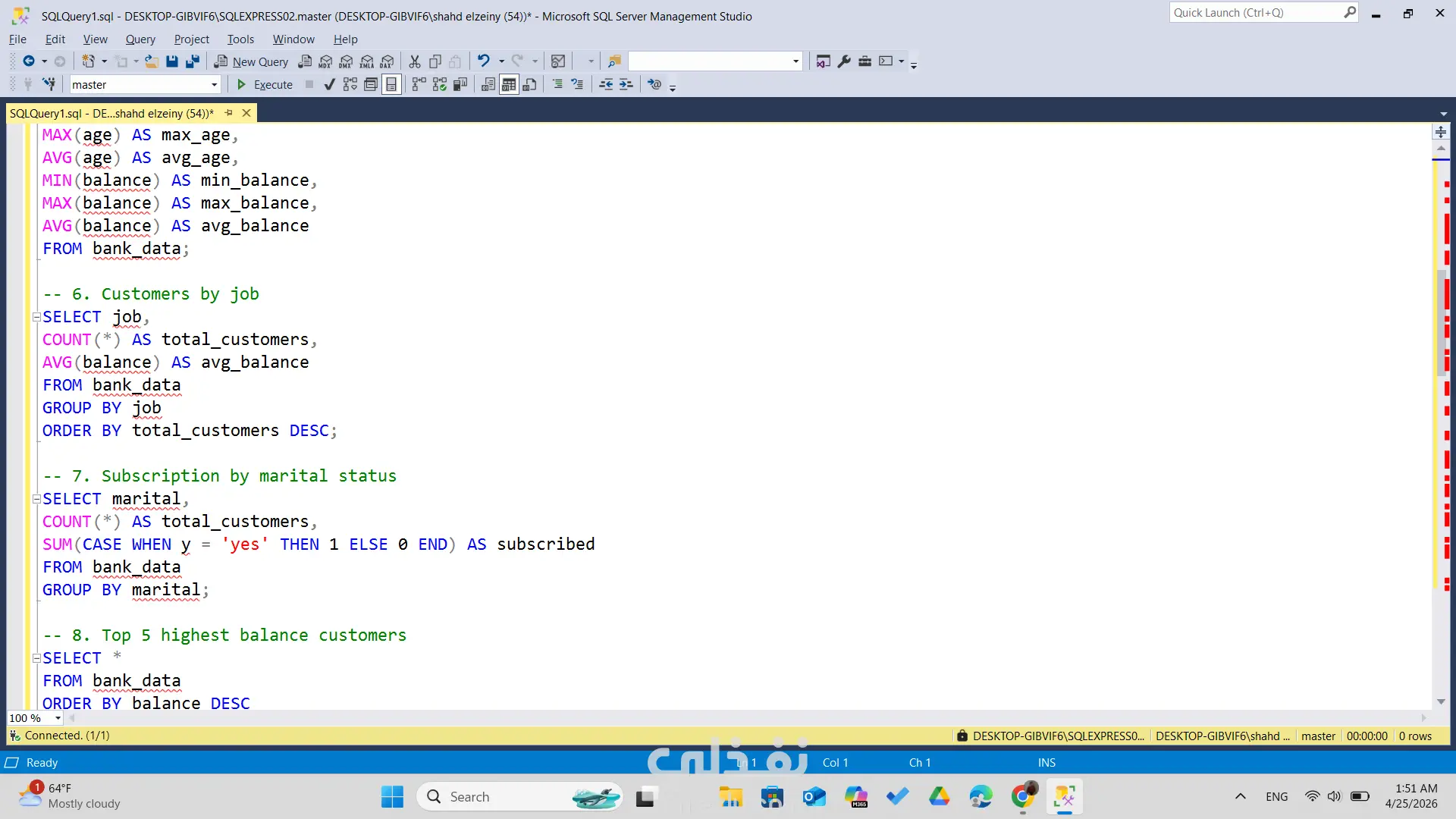Collapse the 'SELECT marital' query block

[x=36, y=499]
